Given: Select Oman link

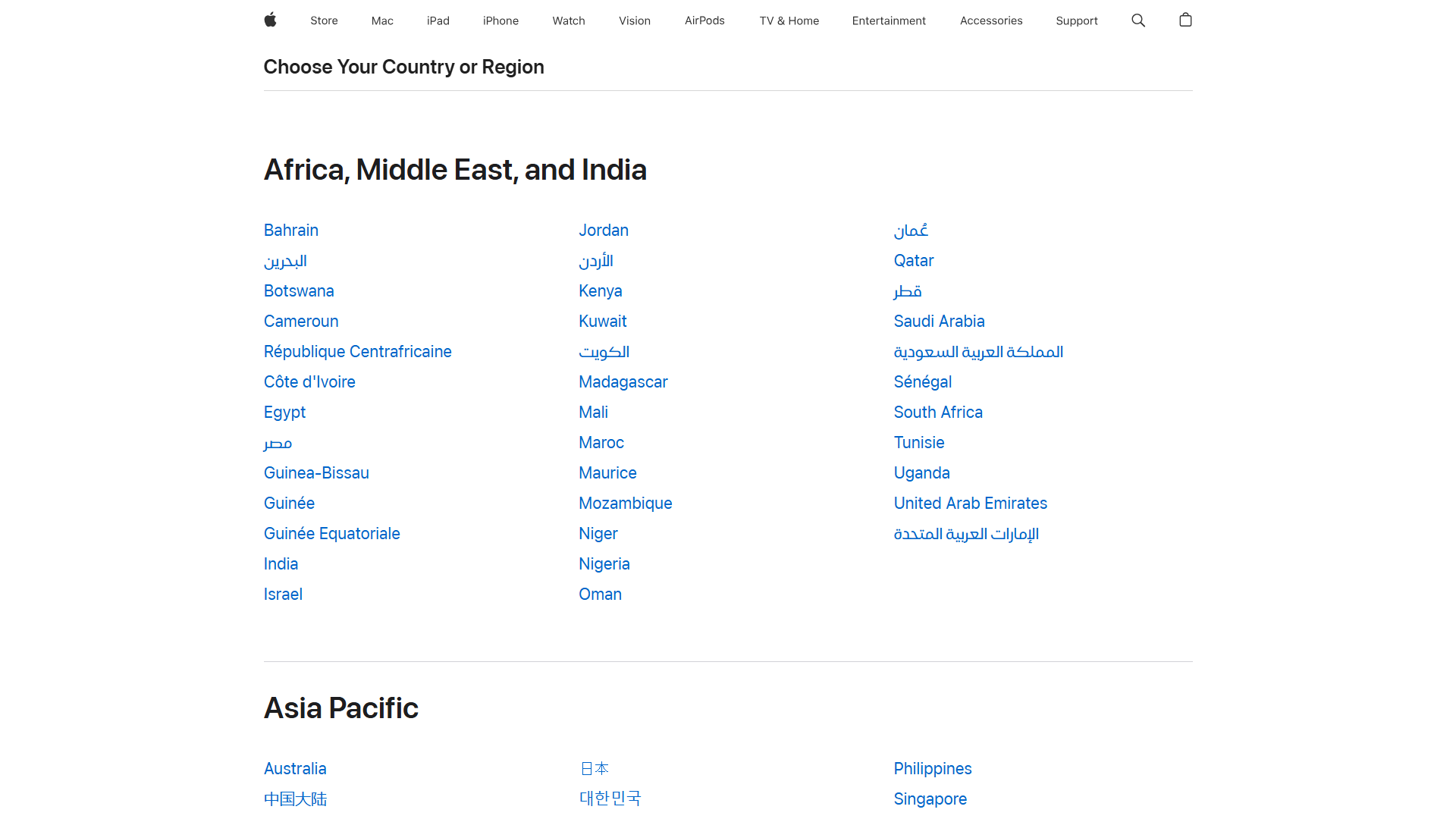Looking at the screenshot, I should click(600, 595).
